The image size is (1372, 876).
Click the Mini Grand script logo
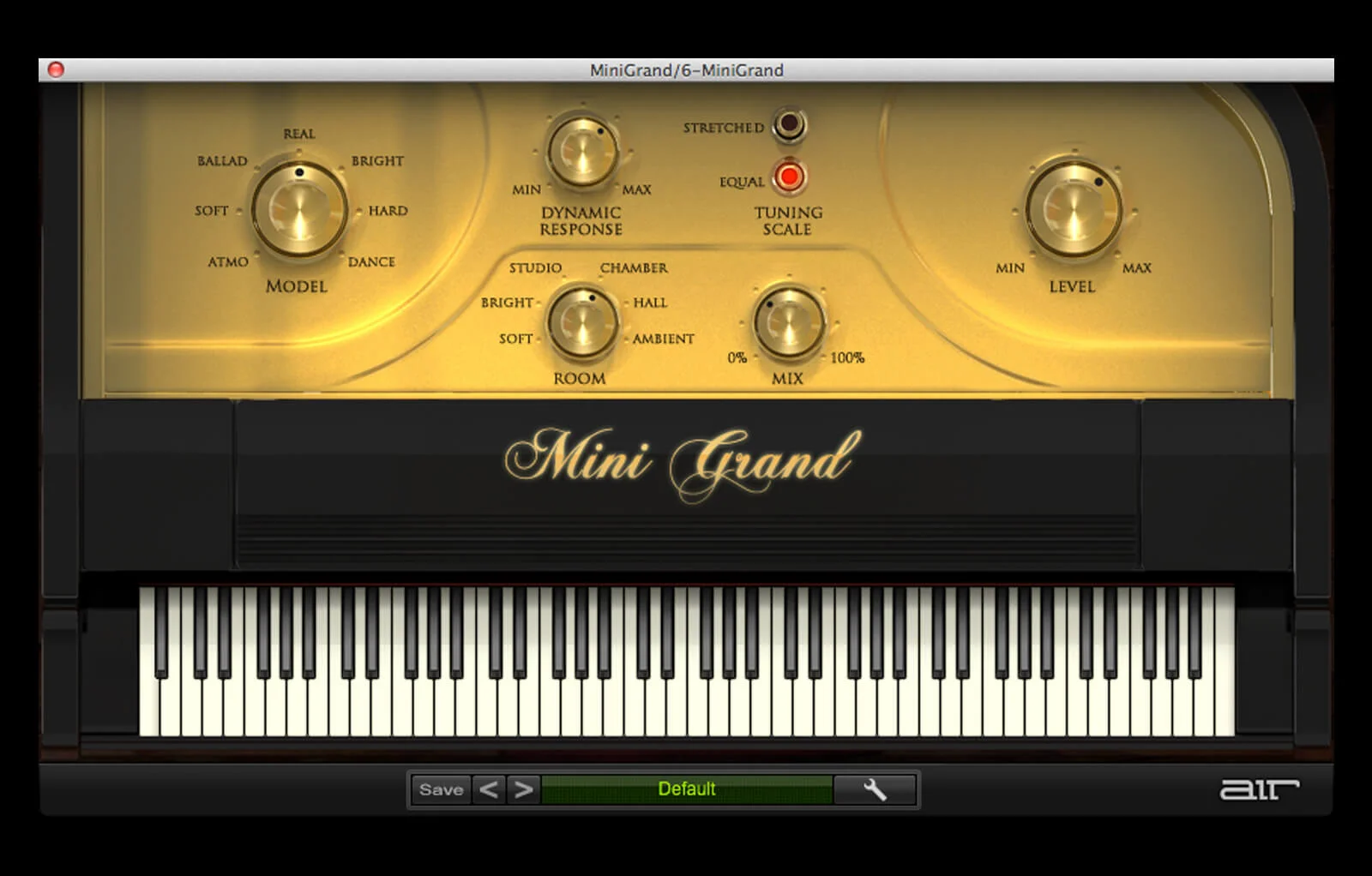tap(683, 461)
